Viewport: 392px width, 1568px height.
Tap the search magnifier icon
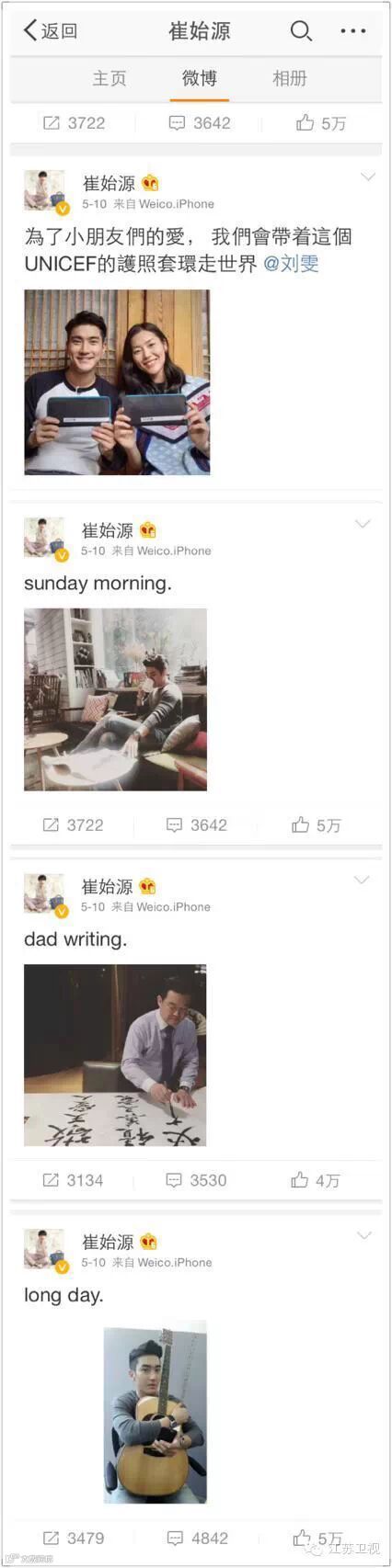[301, 31]
